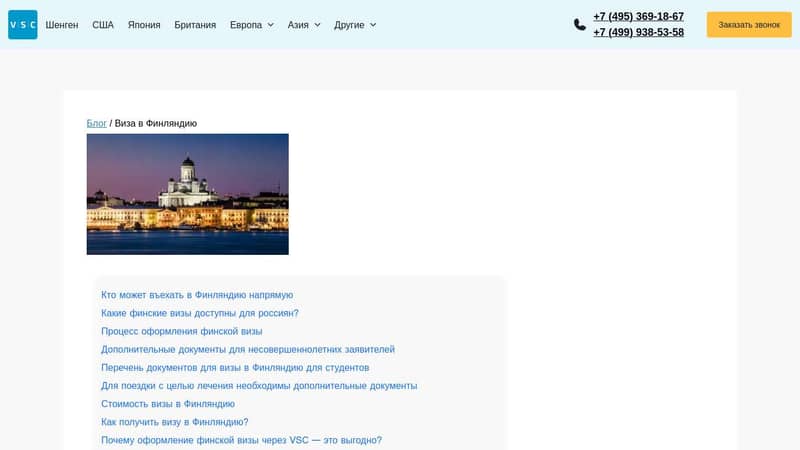Go to the Британия page
Viewport: 800px width, 450px height.
point(195,25)
